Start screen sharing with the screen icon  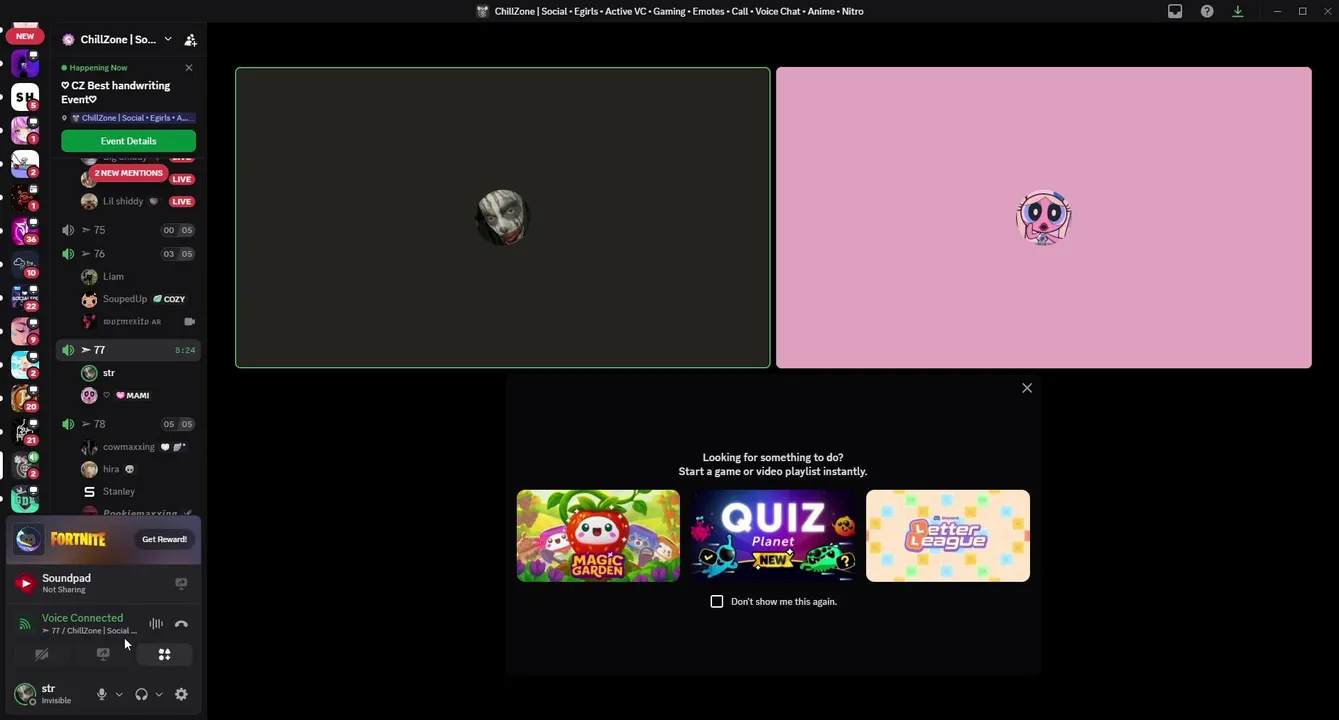point(103,654)
